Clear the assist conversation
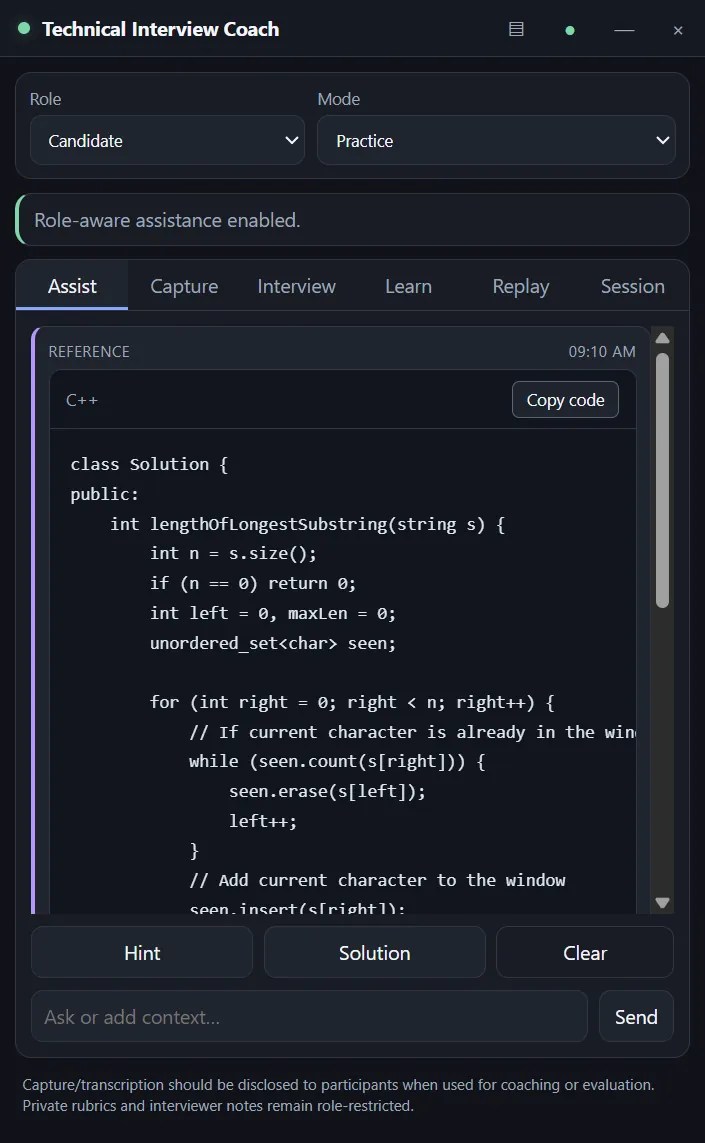Viewport: 705px width, 1143px height. pos(585,952)
